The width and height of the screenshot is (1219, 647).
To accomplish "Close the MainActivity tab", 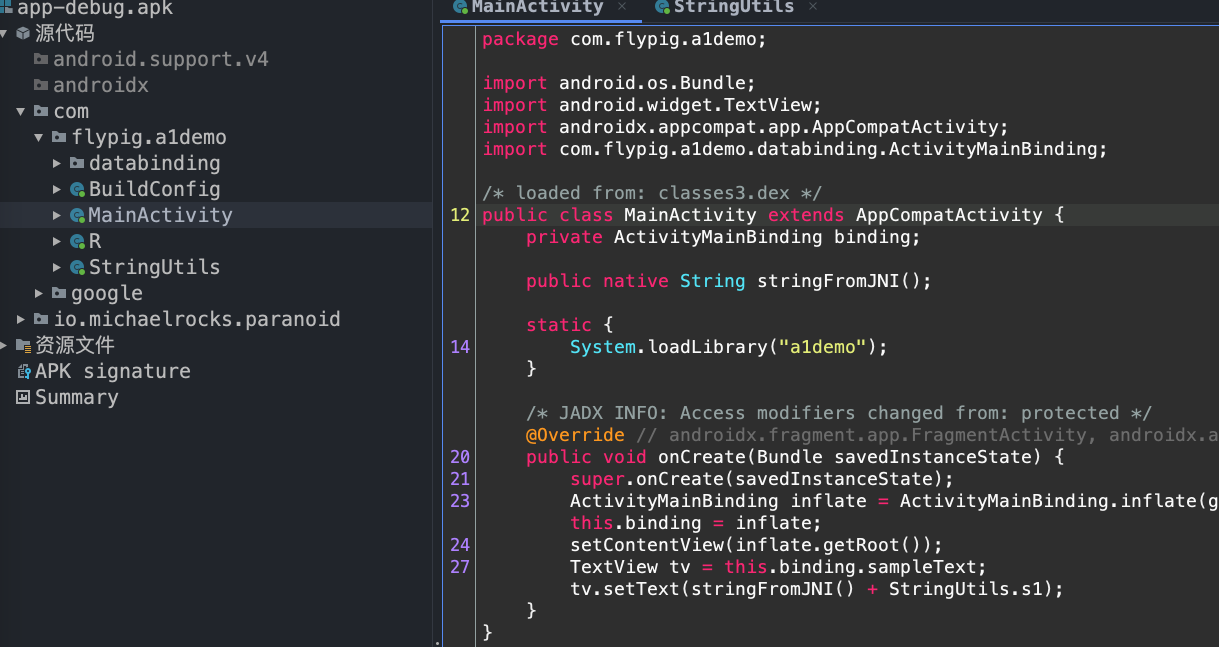I will 622,7.
